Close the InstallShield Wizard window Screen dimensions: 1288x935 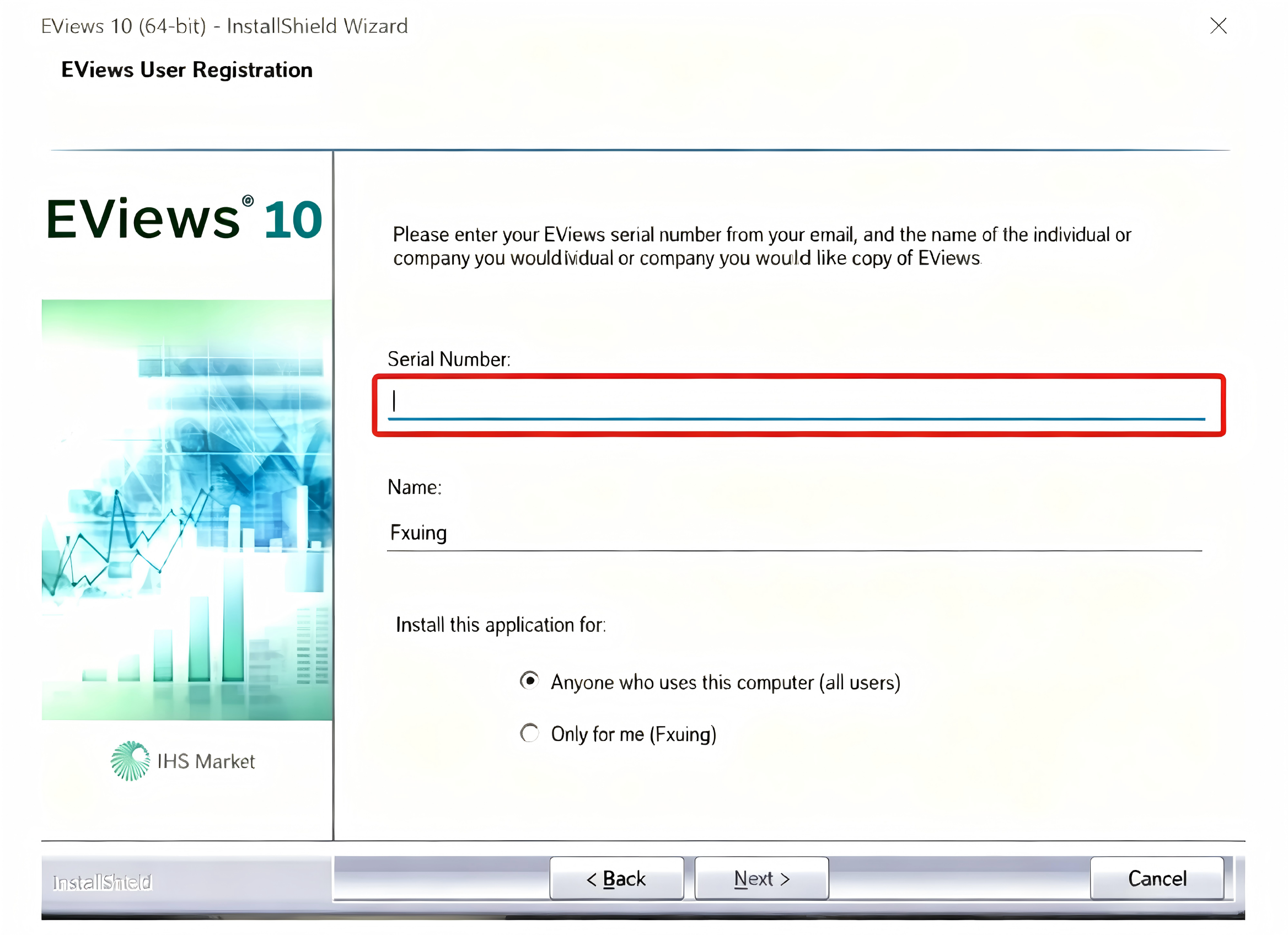coord(1219,25)
